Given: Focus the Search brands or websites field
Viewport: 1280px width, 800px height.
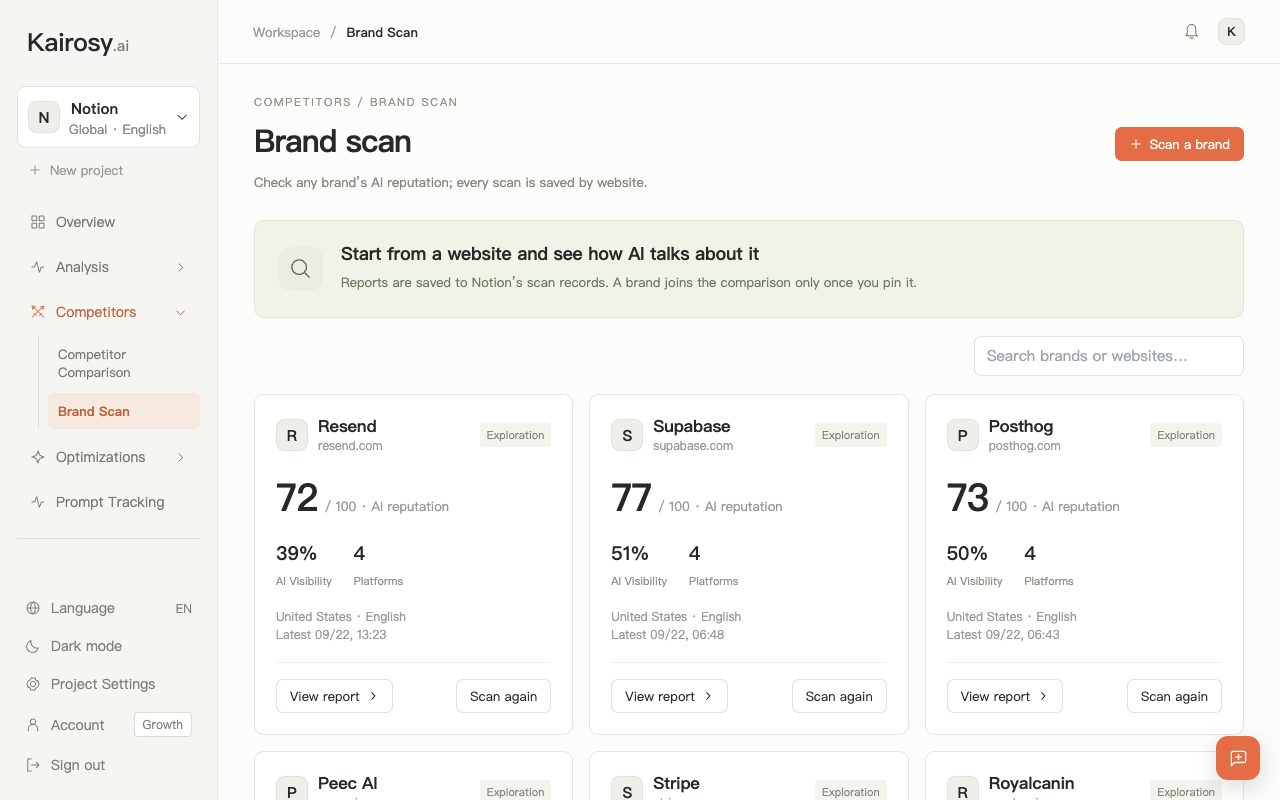Looking at the screenshot, I should (1108, 356).
